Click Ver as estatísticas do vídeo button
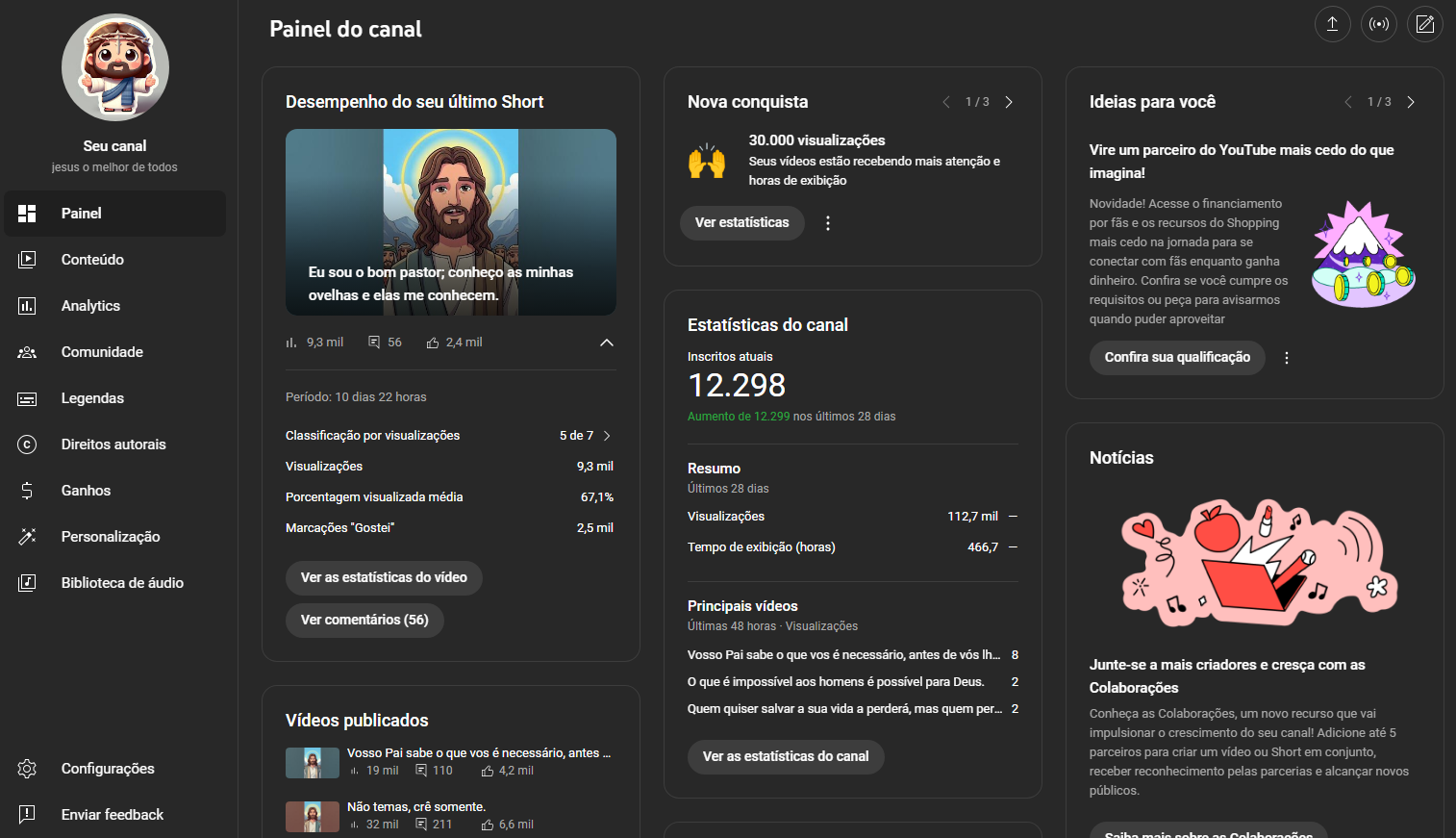The image size is (1456, 838). [384, 578]
